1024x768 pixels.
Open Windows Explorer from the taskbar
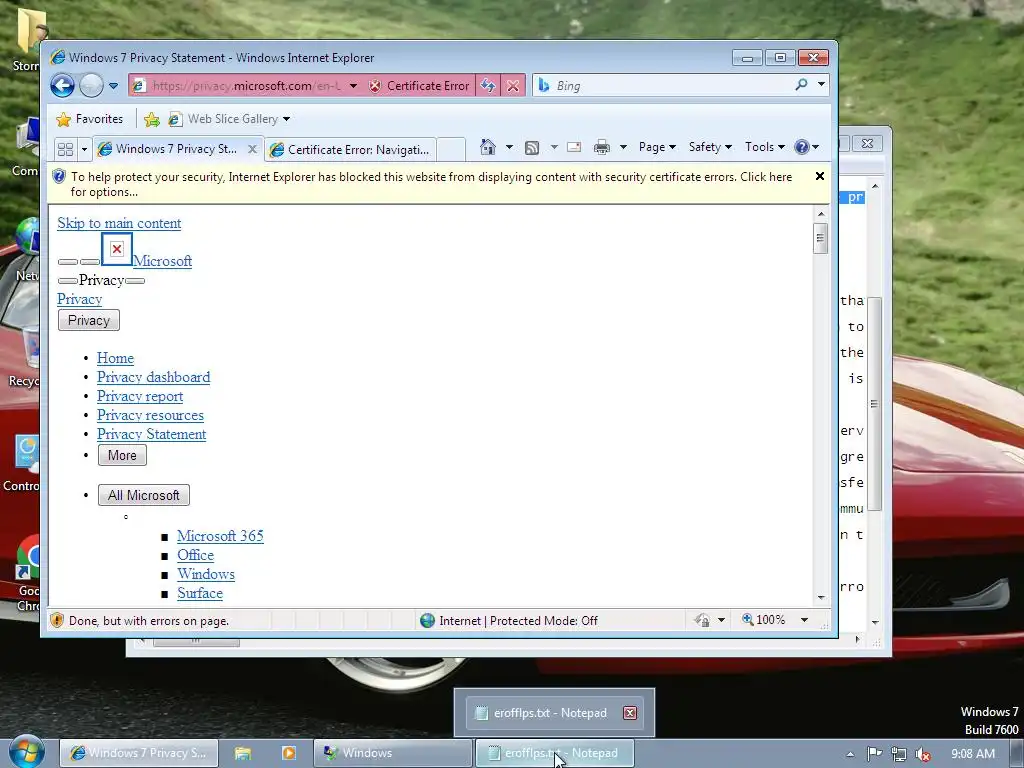click(243, 753)
